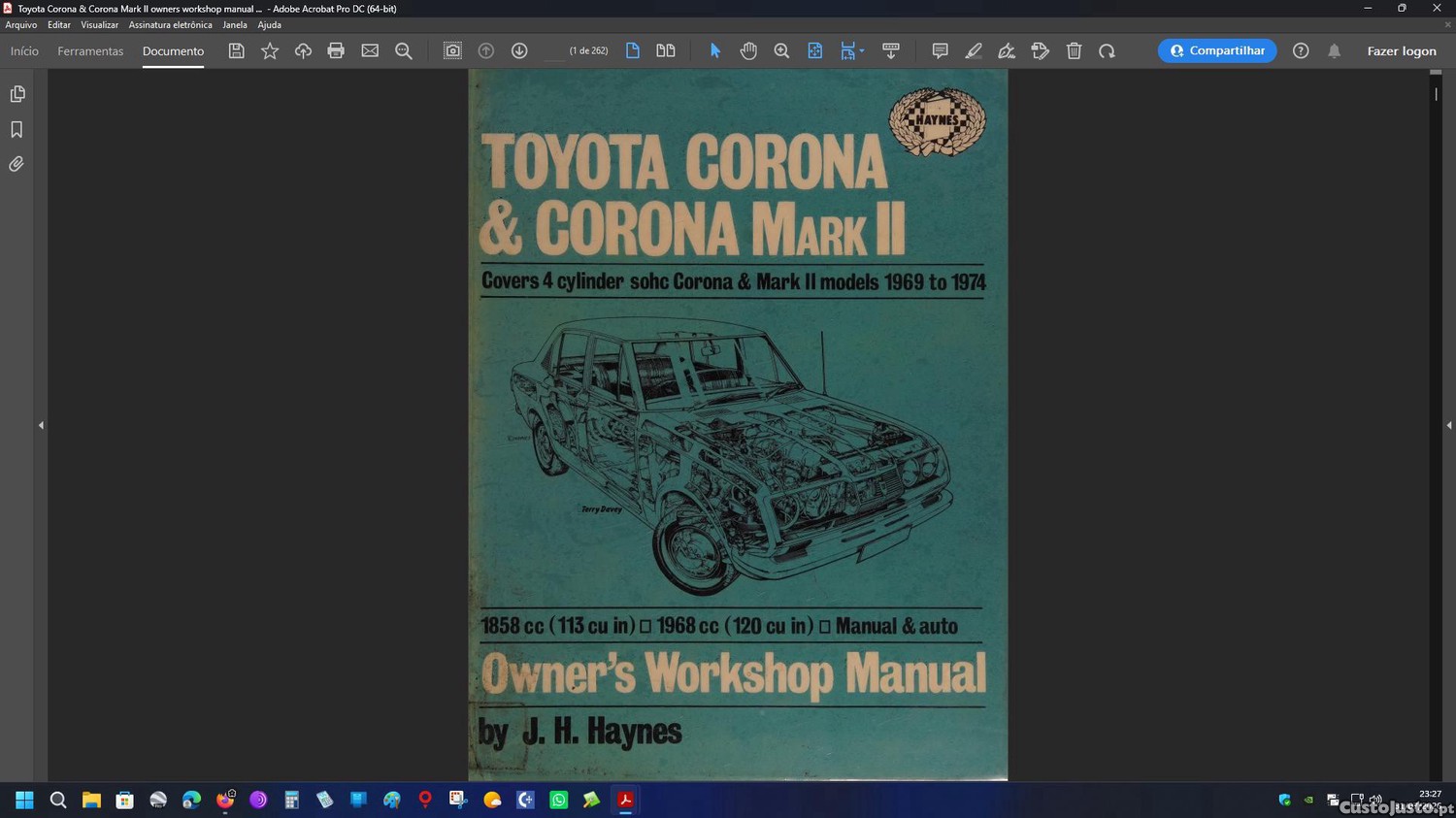Click the Fazer logon link

point(1402,50)
